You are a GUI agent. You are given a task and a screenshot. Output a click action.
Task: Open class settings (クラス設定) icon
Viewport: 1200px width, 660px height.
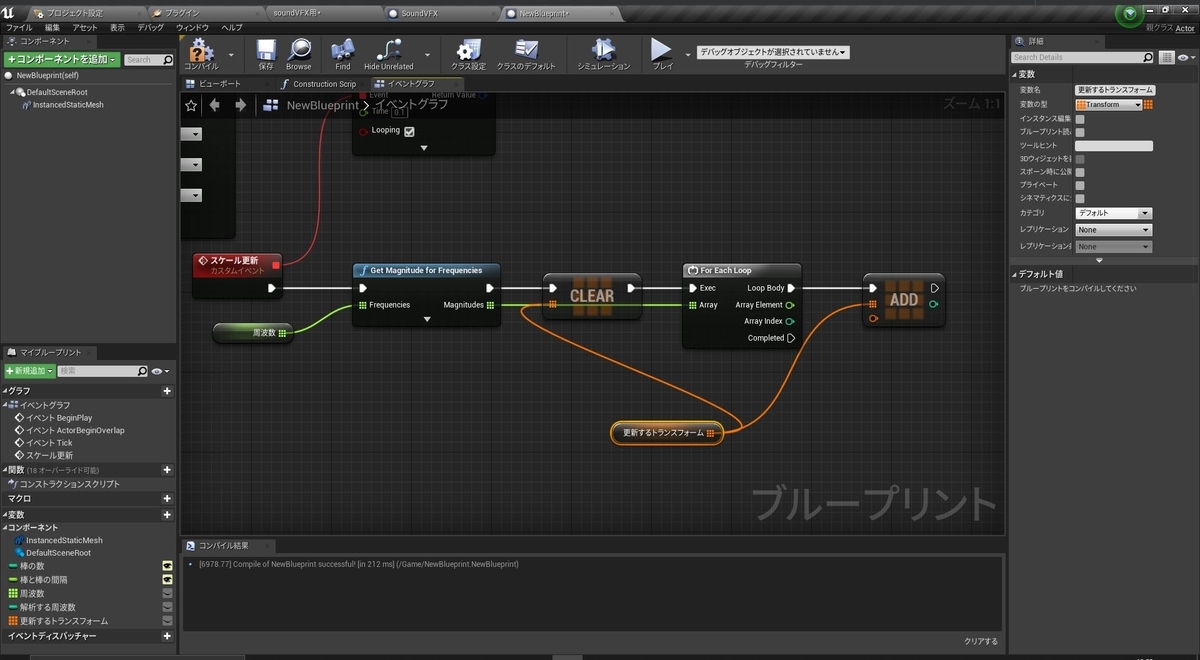click(x=468, y=50)
